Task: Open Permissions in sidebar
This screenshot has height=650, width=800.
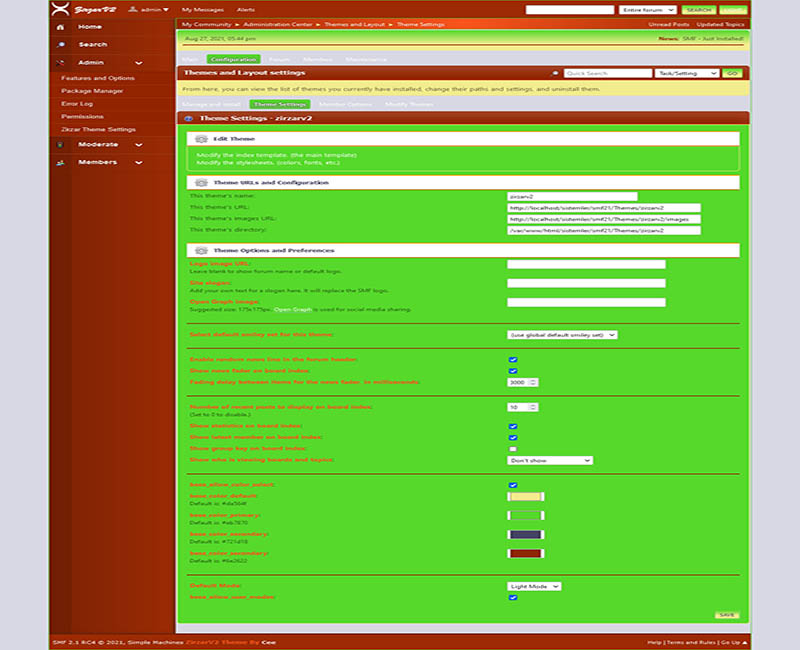Action: (x=82, y=116)
